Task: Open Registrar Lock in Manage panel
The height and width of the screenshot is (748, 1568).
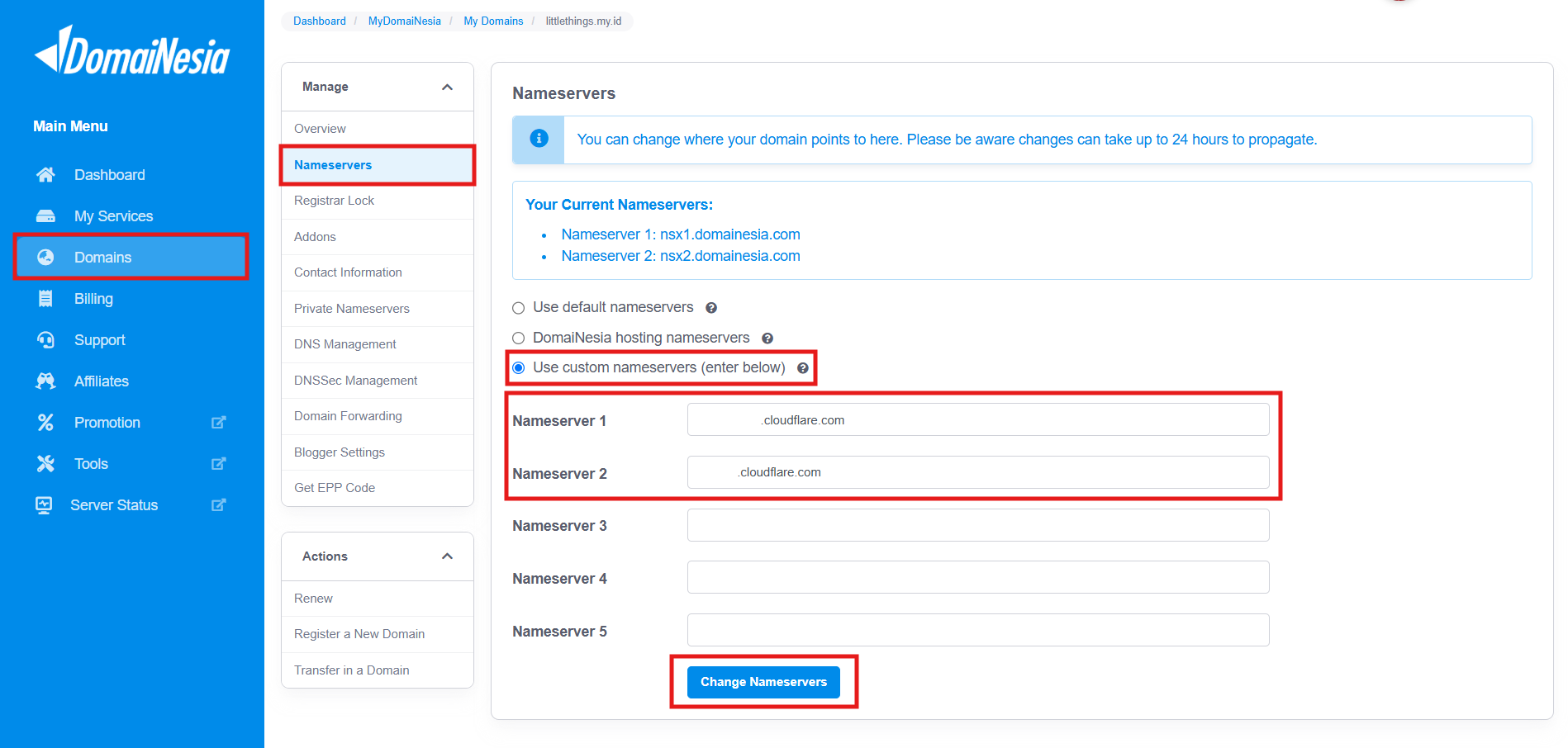Action: pyautogui.click(x=378, y=201)
